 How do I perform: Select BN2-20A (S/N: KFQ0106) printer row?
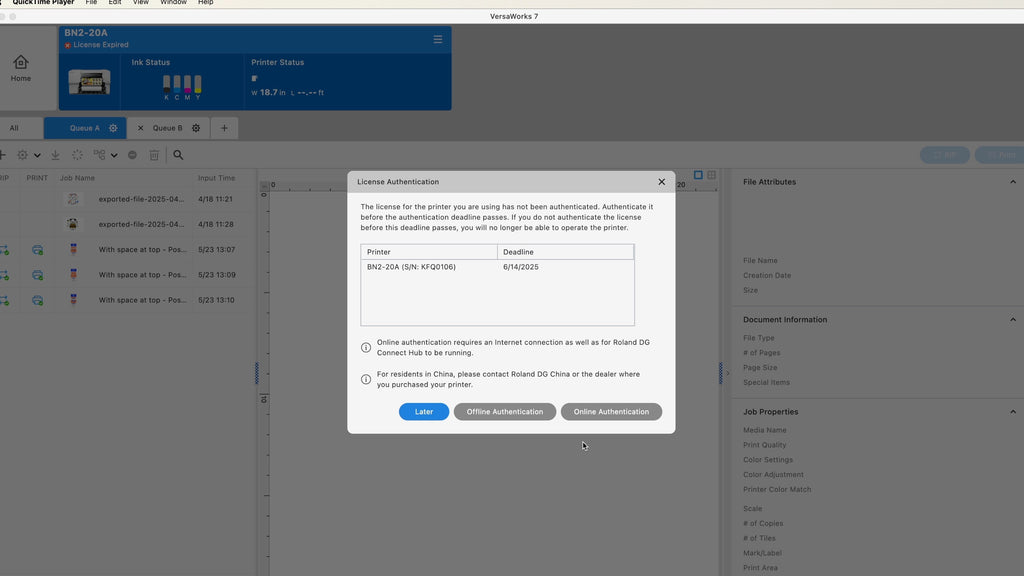point(497,267)
